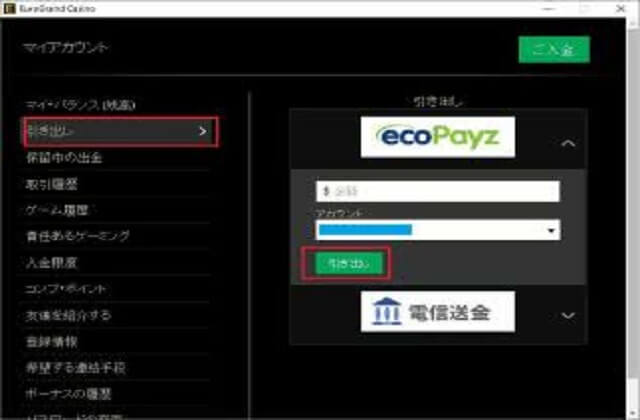Open 入金限度 deposit limit page
This screenshot has height=420, width=640.
(x=50, y=262)
